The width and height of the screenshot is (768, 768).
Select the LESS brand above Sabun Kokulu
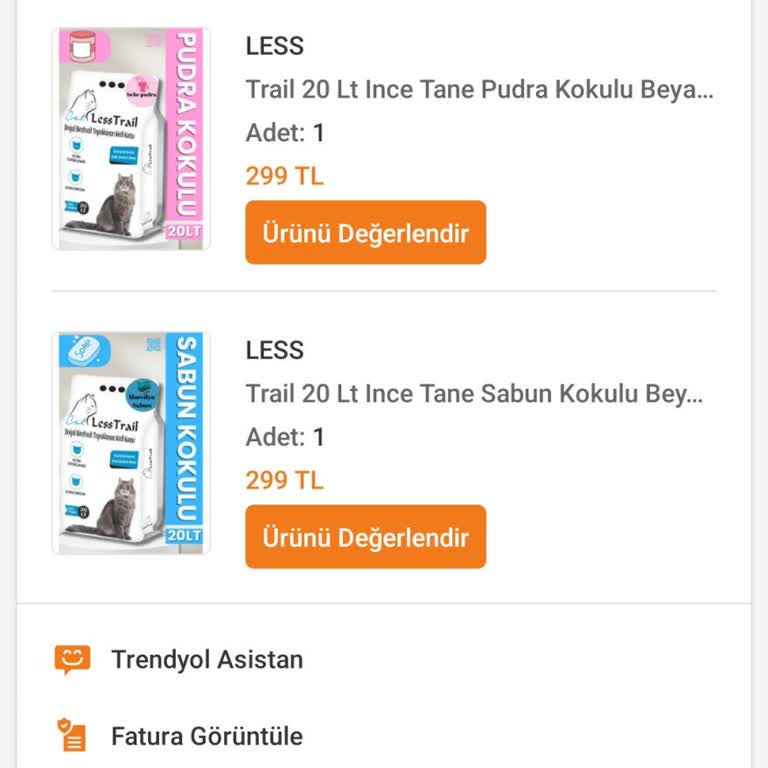point(274,350)
